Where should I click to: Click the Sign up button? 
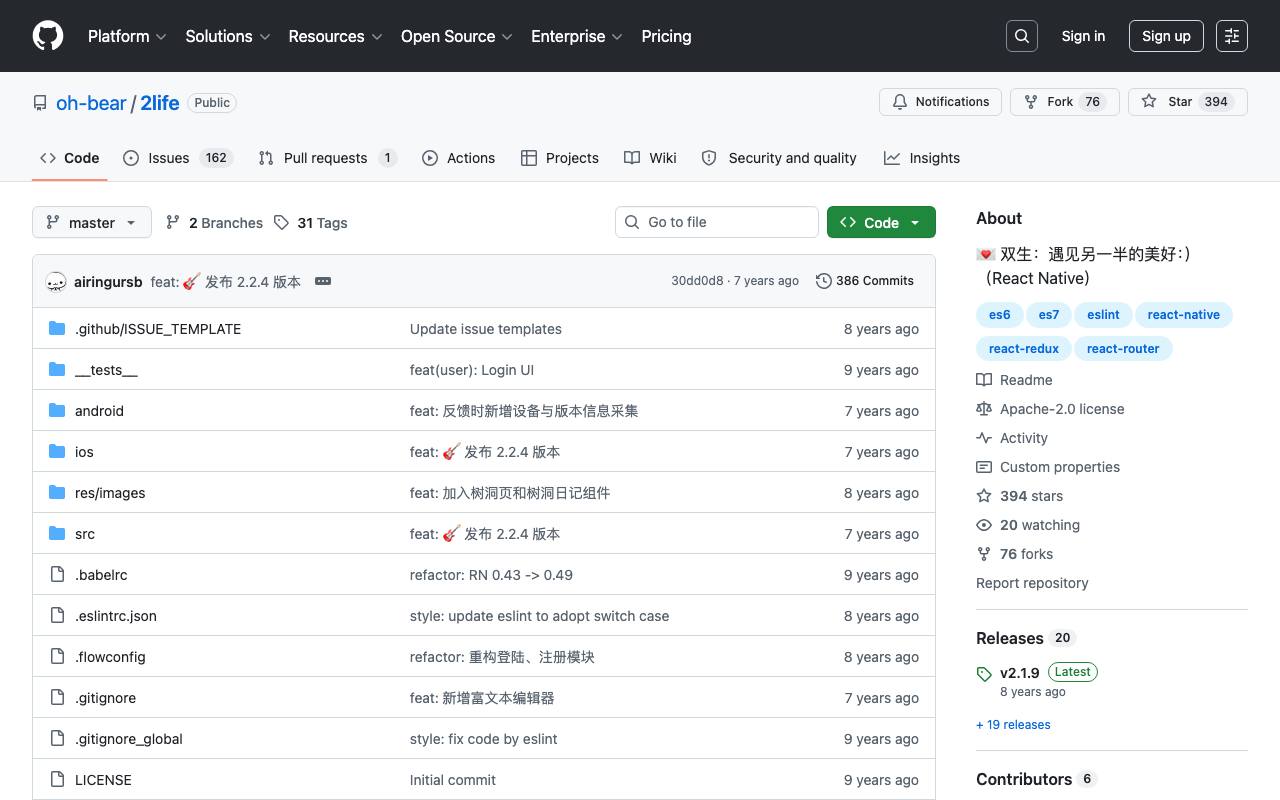pos(1166,36)
